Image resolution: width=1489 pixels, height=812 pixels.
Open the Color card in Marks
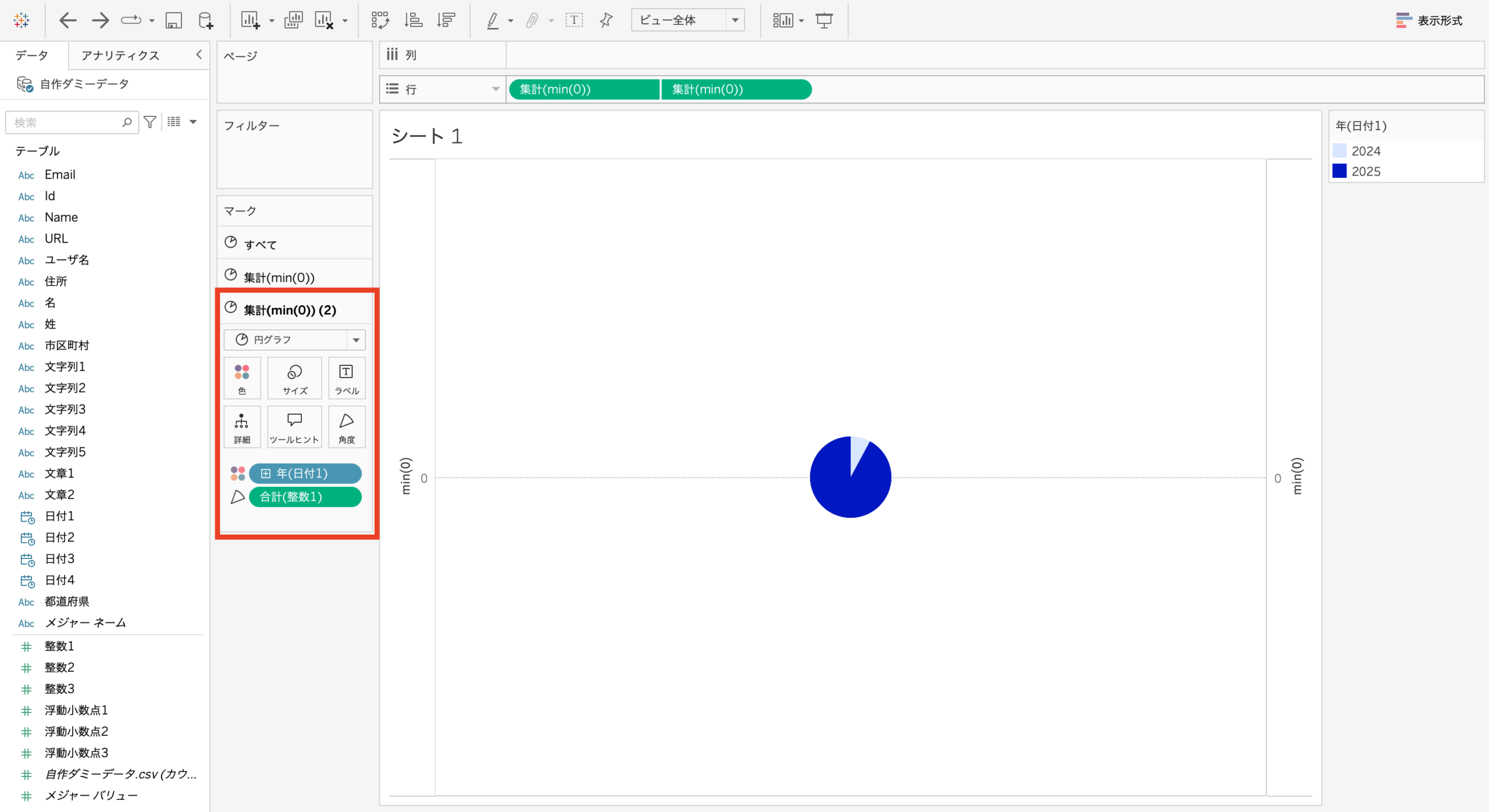(242, 378)
